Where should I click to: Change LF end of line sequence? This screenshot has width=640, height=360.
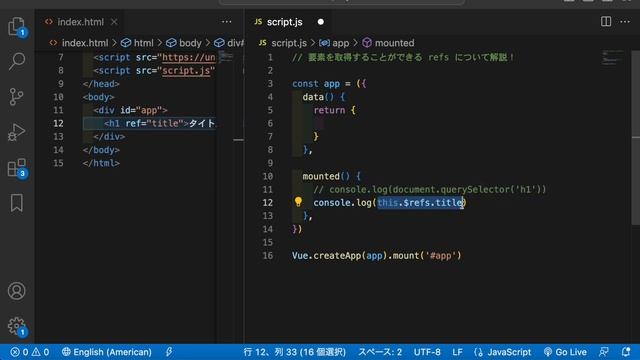pos(457,352)
